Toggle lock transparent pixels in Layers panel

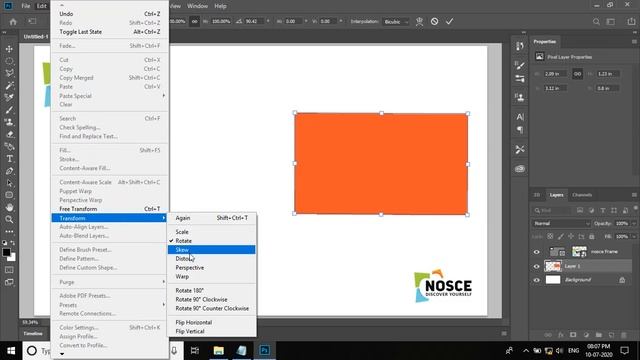550,236
